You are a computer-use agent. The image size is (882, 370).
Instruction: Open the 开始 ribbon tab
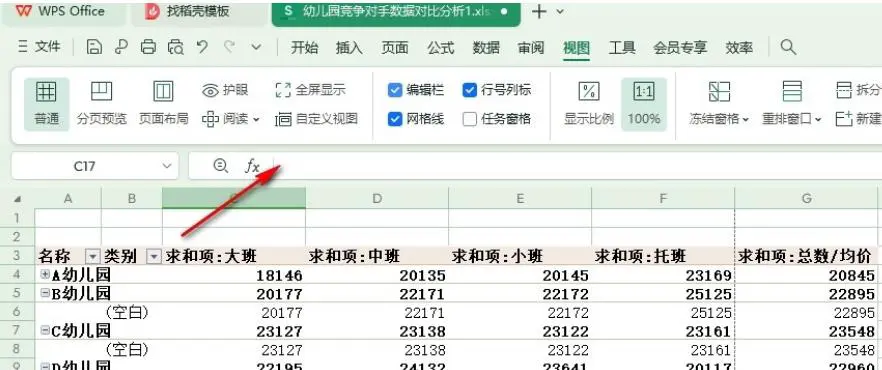tap(304, 48)
